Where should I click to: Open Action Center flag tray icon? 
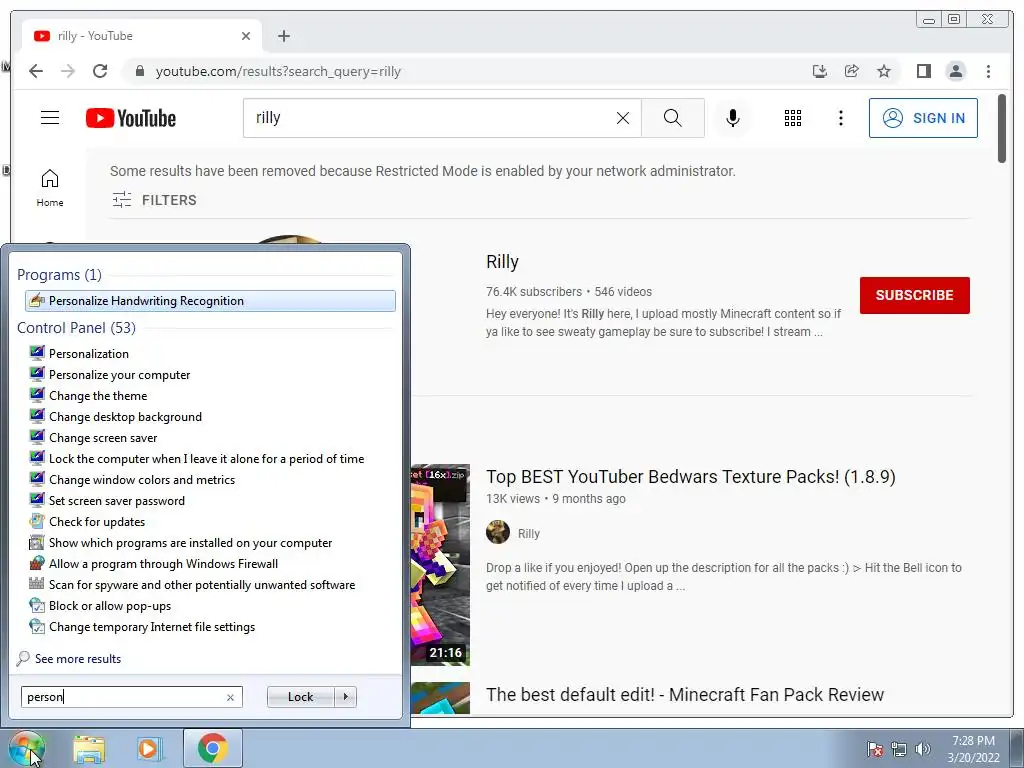tap(874, 748)
